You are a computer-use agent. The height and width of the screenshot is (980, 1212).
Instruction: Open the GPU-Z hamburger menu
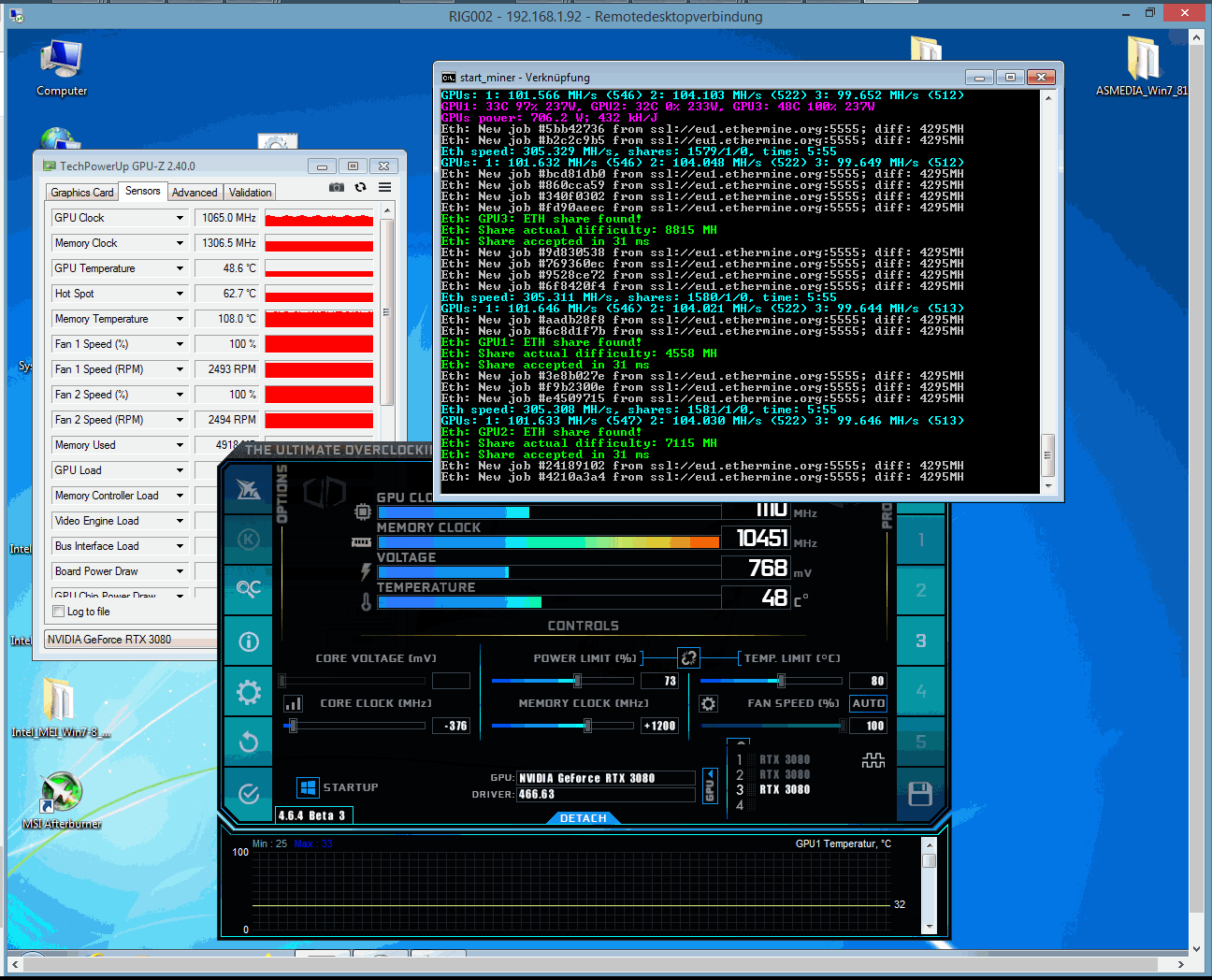click(x=384, y=187)
